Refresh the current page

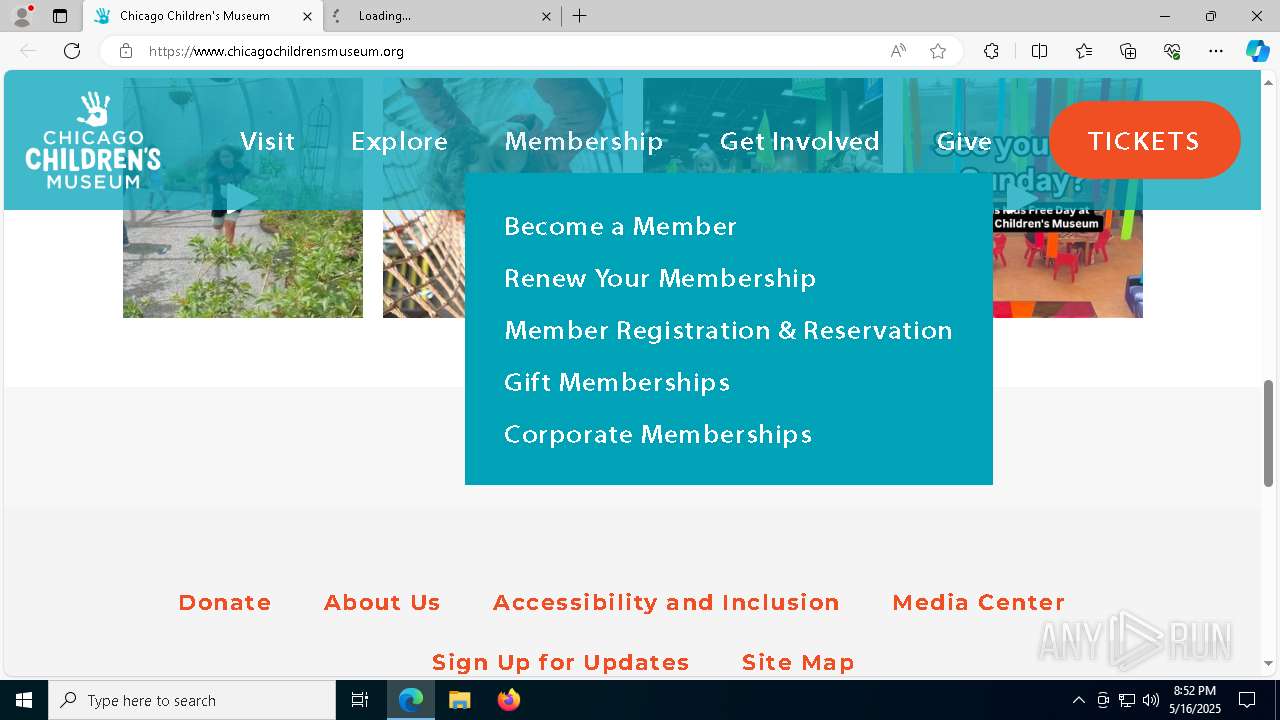tap(72, 51)
